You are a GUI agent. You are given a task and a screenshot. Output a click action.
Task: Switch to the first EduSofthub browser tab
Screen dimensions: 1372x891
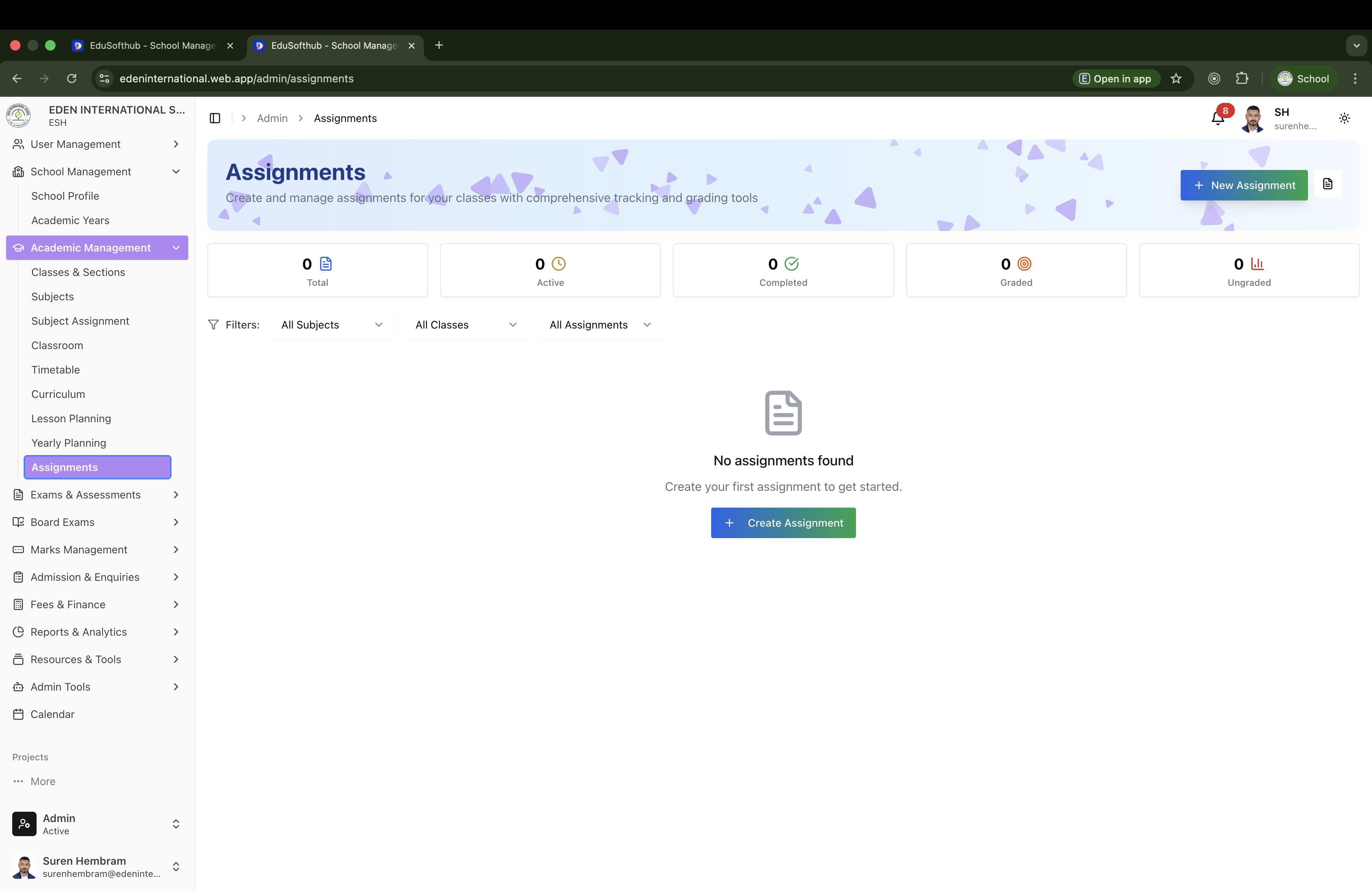(x=152, y=45)
